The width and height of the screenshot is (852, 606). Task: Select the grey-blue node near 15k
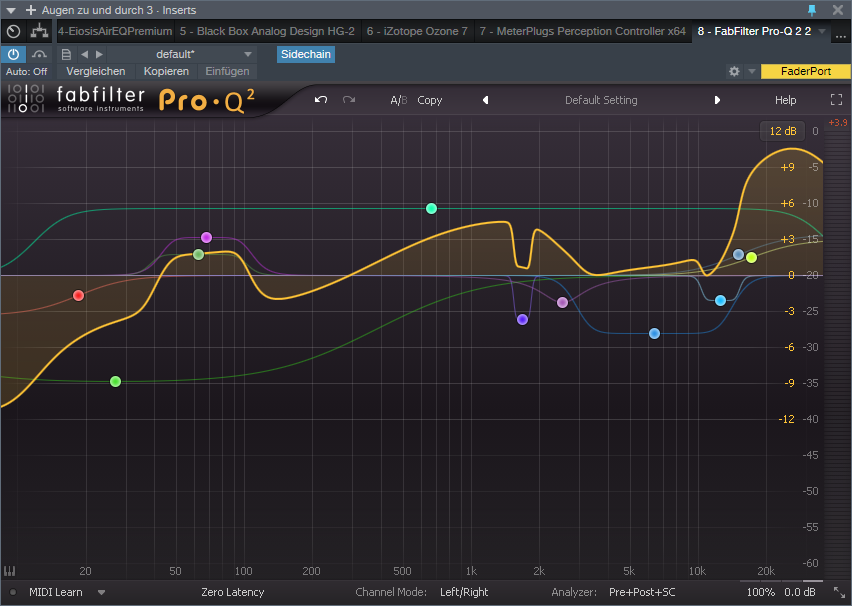click(x=738, y=254)
